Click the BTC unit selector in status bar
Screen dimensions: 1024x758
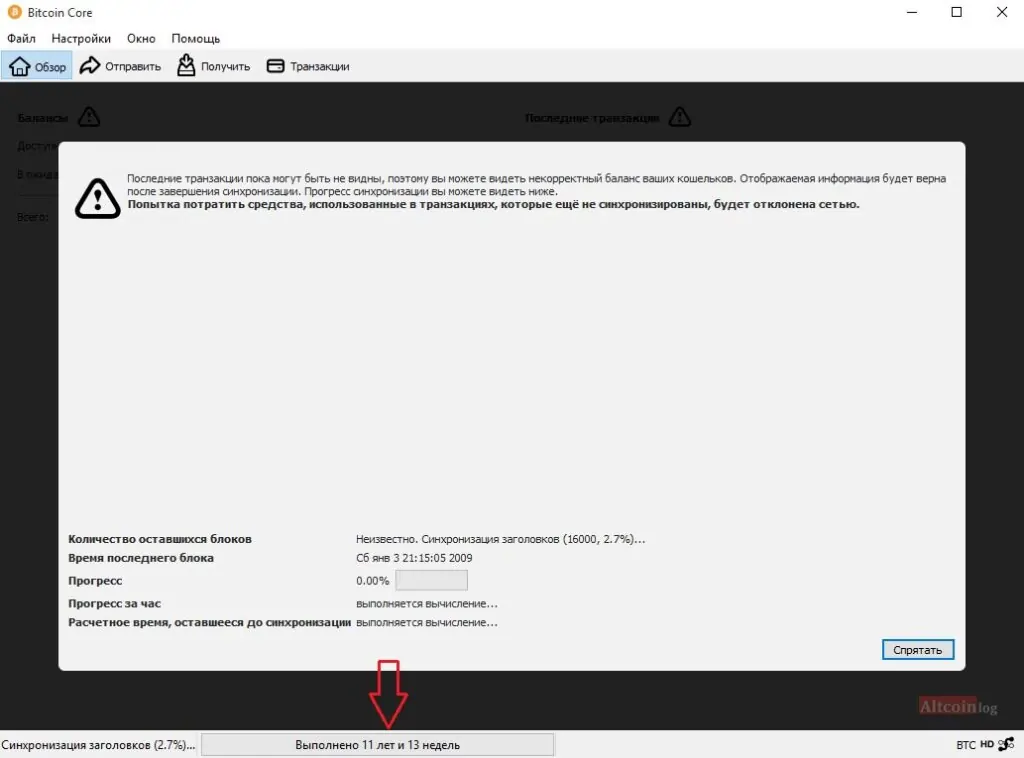click(966, 745)
